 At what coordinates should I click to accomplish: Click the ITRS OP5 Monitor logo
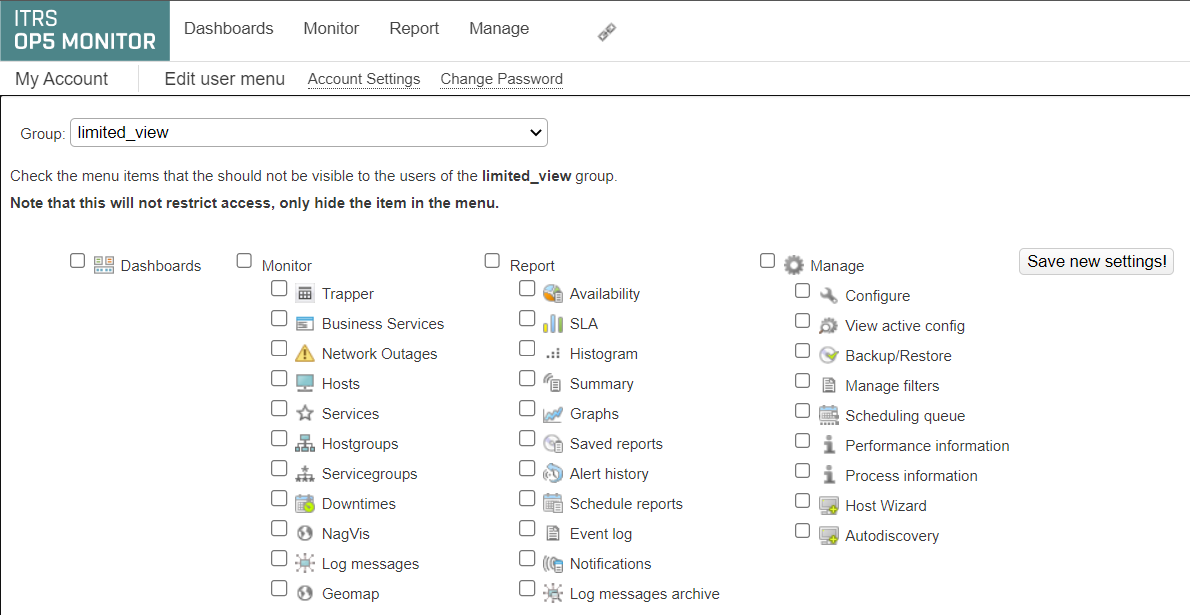point(85,30)
